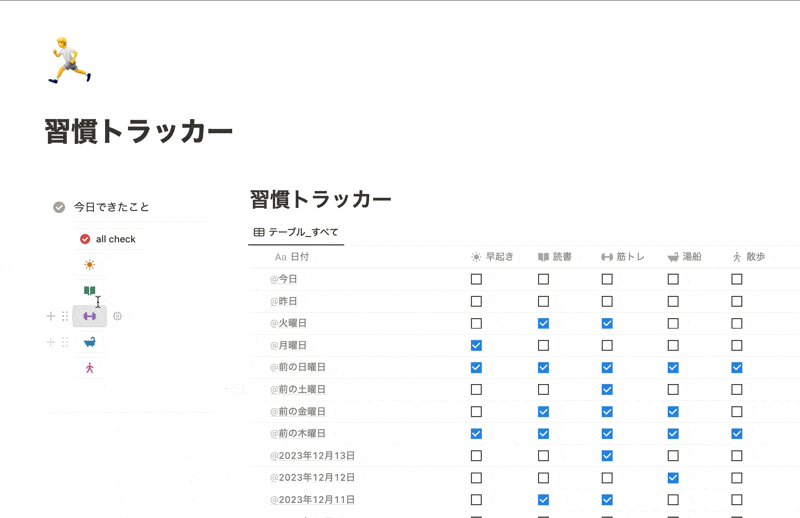Open the @火曜日 row entry
Image resolution: width=800 pixels, height=518 pixels.
click(x=288, y=323)
